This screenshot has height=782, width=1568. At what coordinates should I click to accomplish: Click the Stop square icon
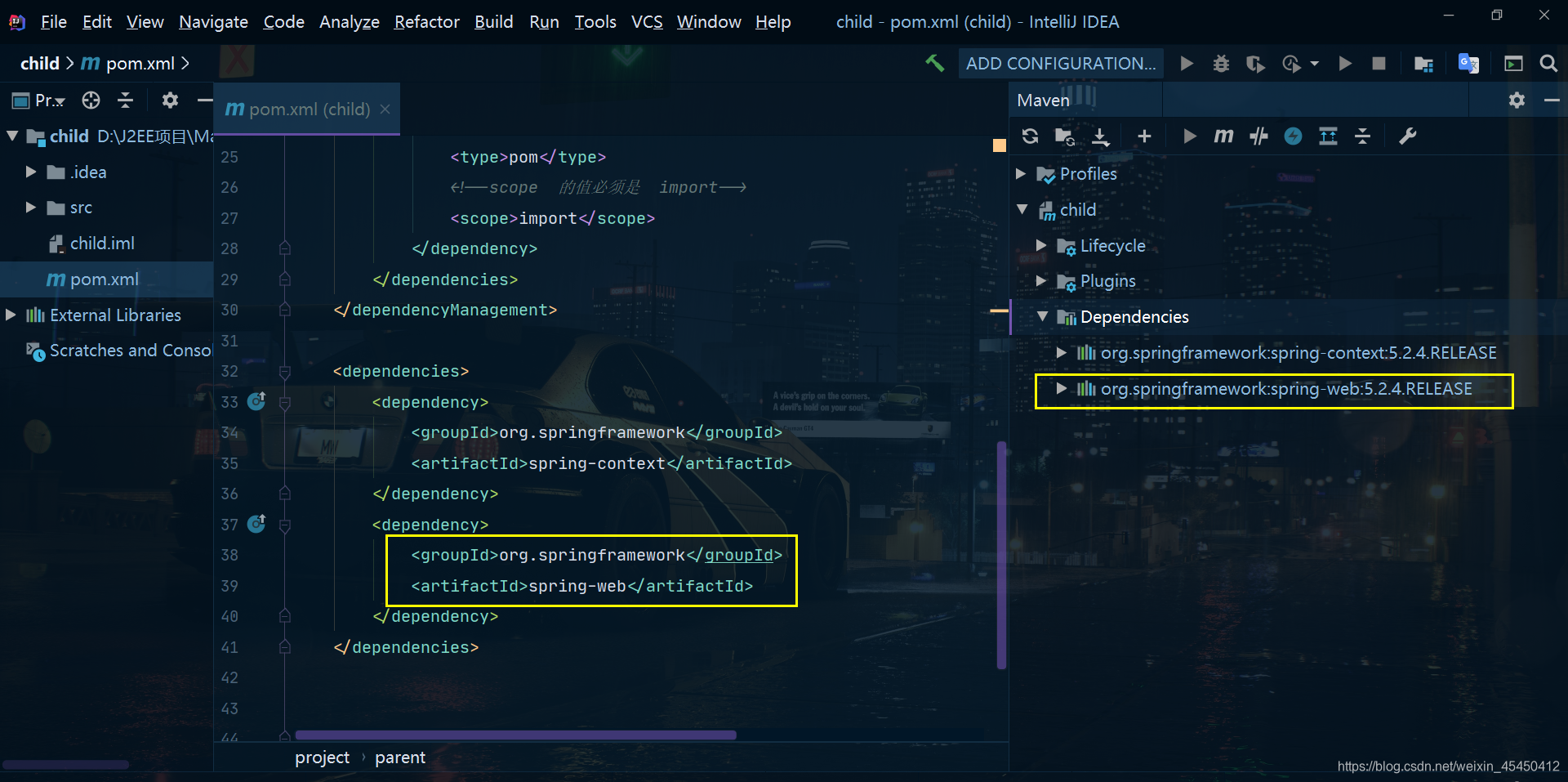[1379, 63]
